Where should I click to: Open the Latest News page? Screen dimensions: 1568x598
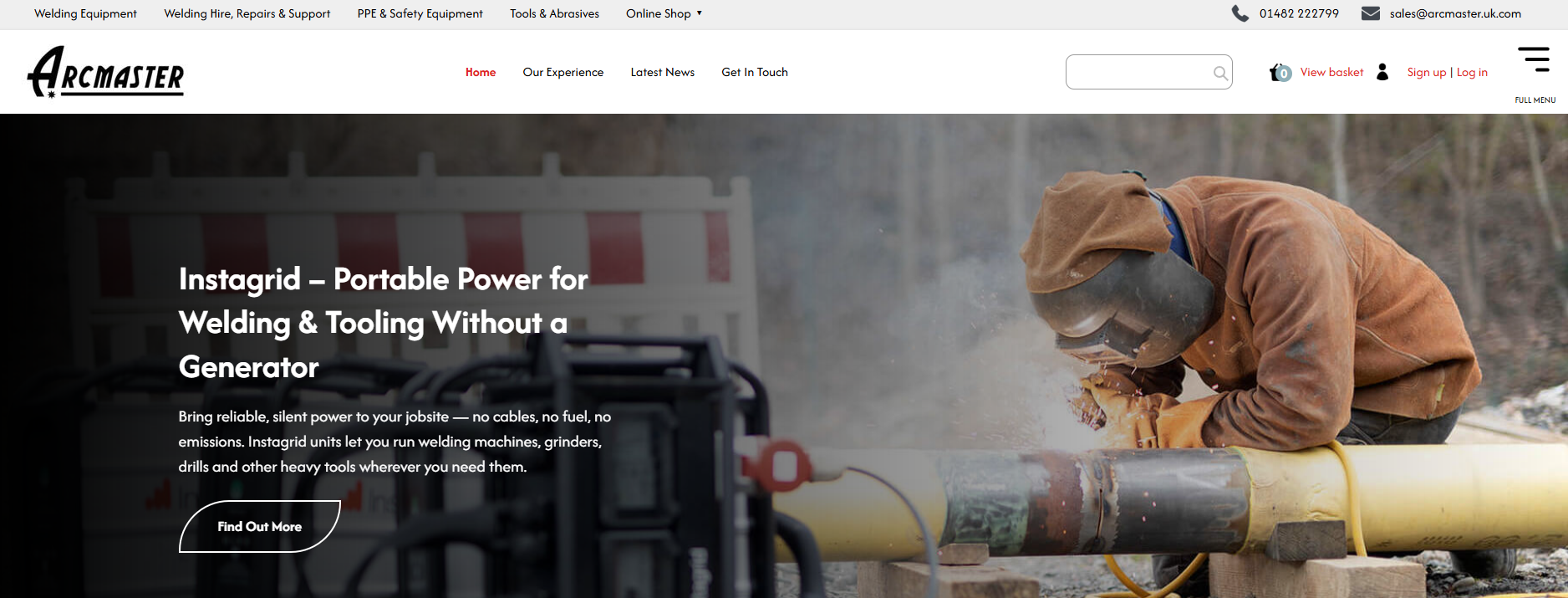[662, 72]
